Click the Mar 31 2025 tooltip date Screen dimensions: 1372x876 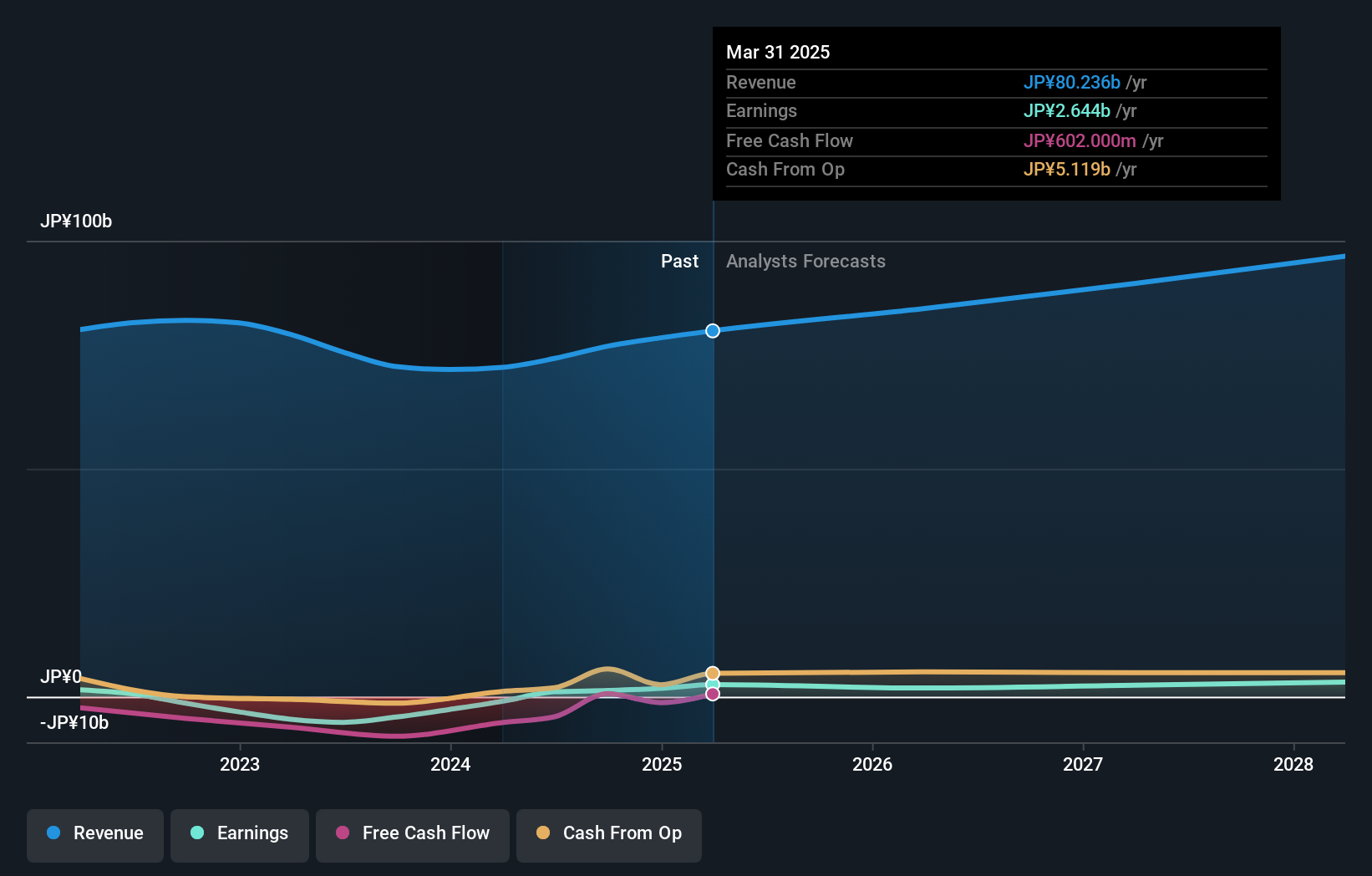[x=778, y=53]
